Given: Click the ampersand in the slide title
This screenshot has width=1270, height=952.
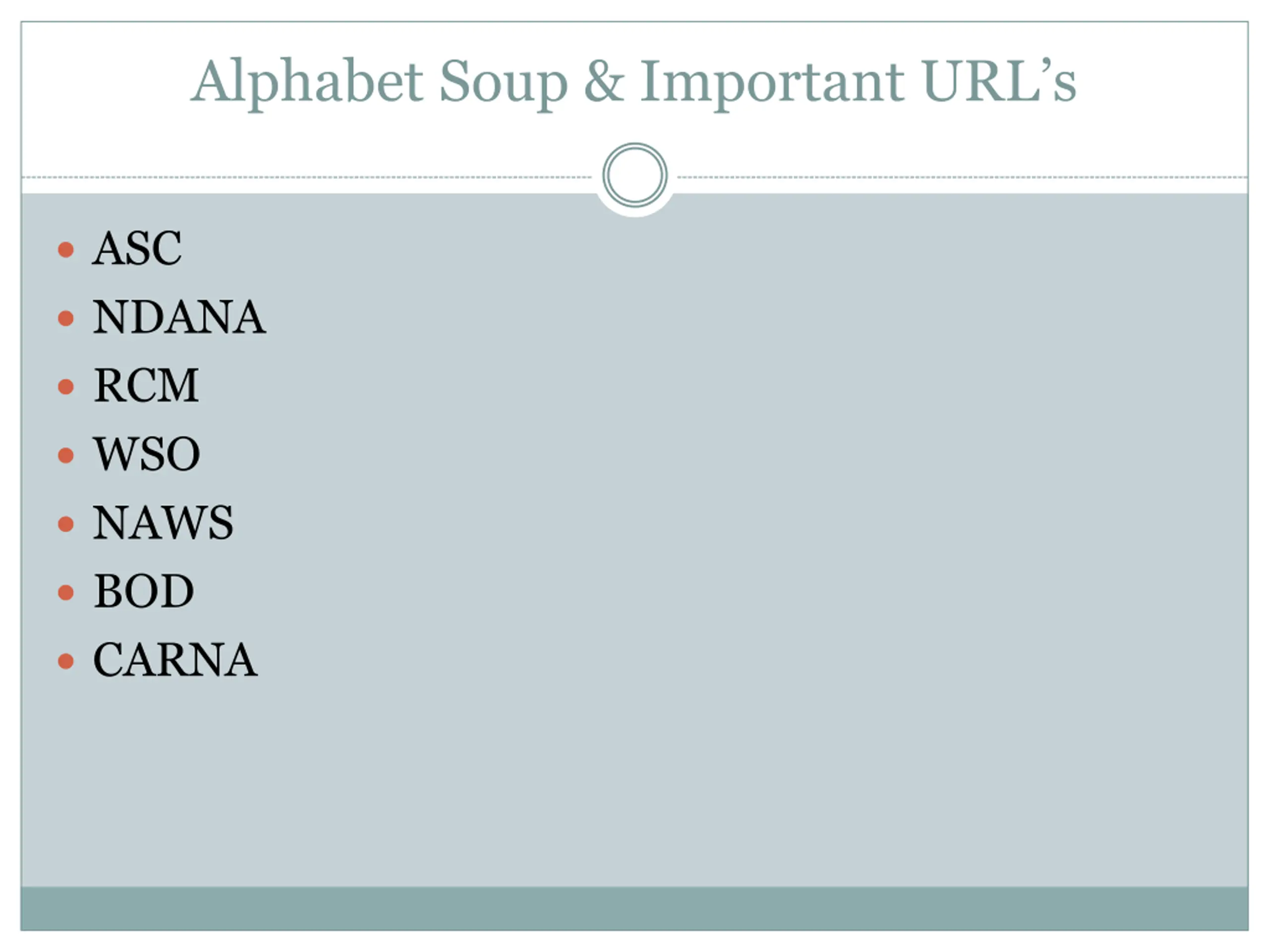Looking at the screenshot, I should (603, 82).
